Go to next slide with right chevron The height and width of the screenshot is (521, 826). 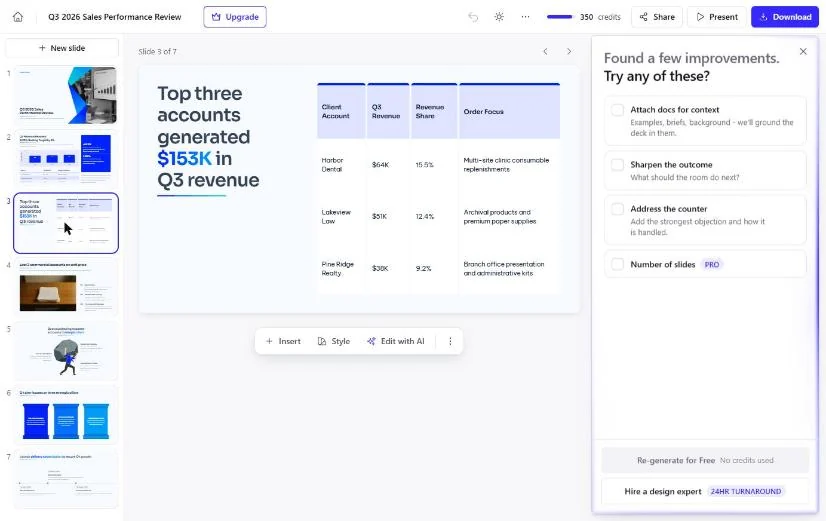point(569,51)
